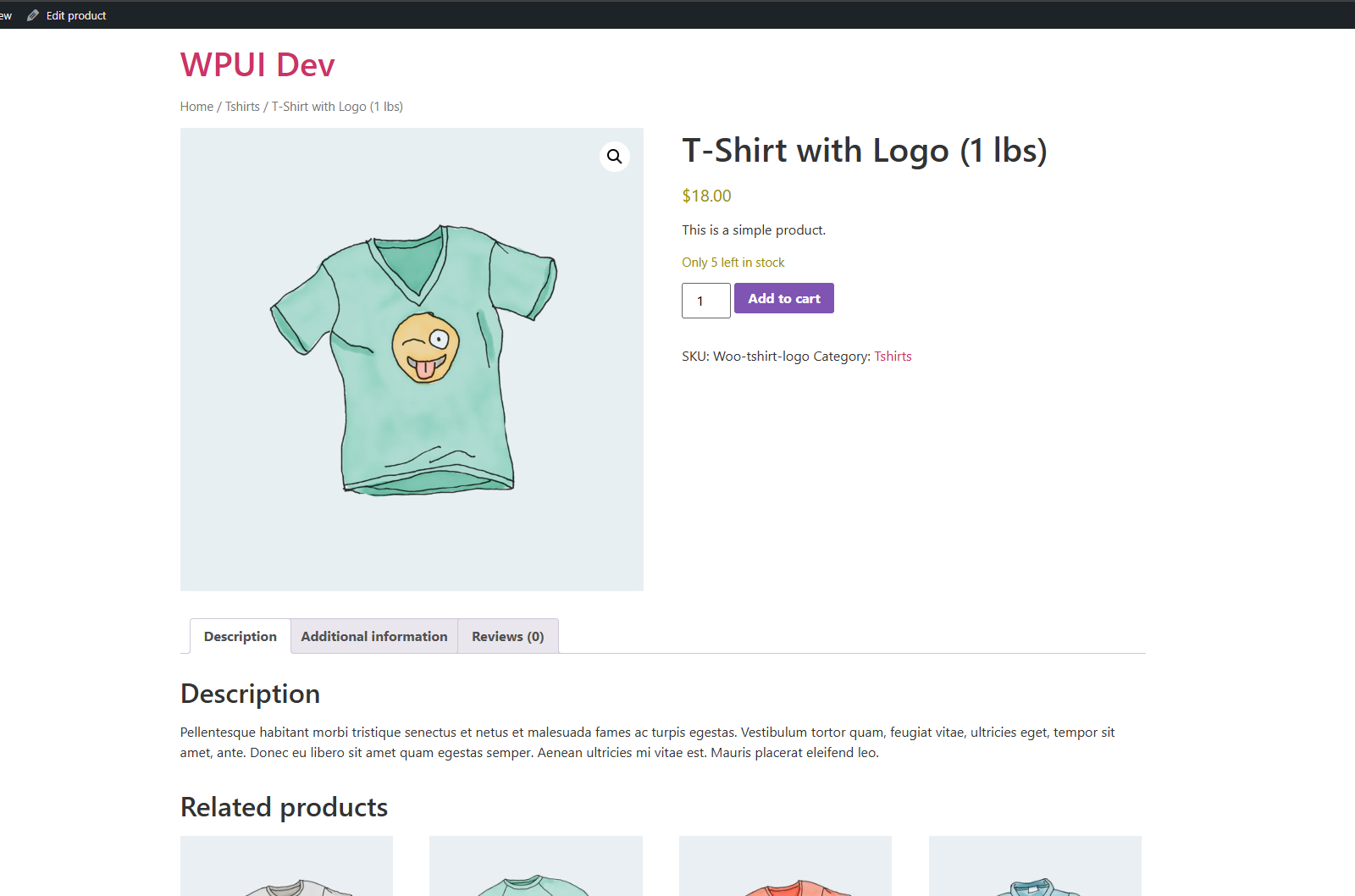
Task: Click the Related products heading
Action: pos(283,807)
